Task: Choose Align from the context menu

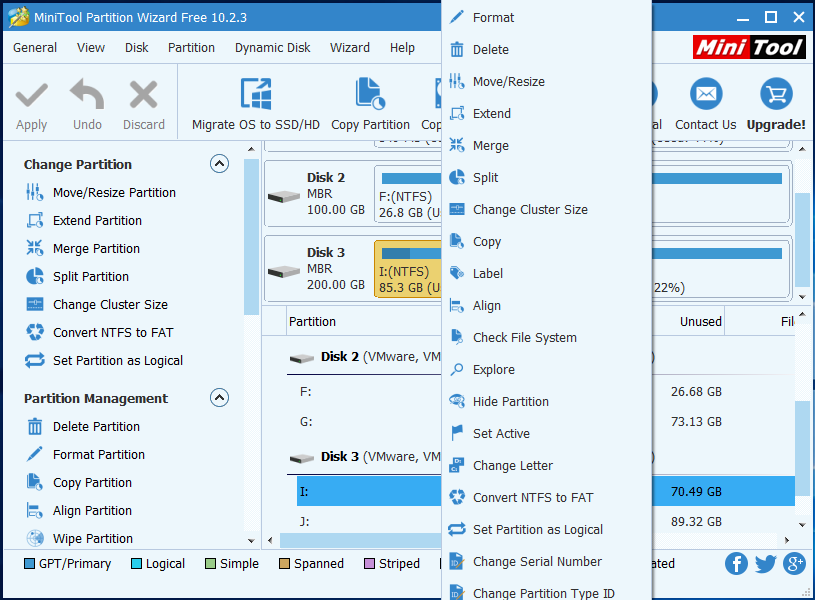Action: 547,306
